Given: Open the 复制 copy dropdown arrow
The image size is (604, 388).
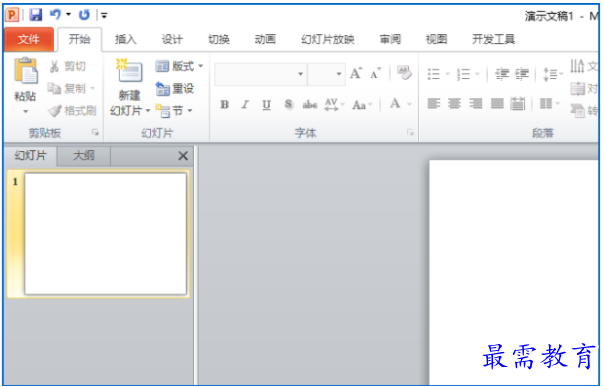Looking at the screenshot, I should (x=92, y=89).
